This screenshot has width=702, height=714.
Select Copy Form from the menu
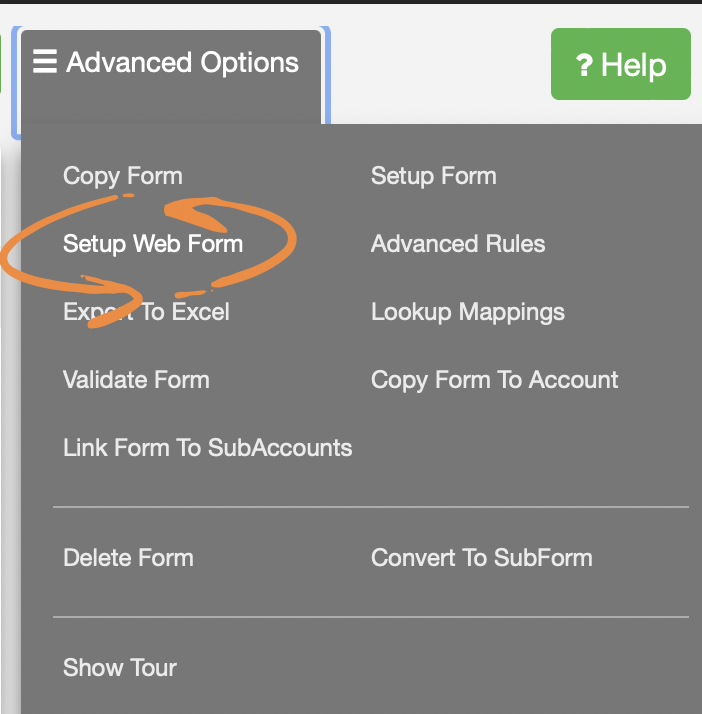tap(122, 176)
